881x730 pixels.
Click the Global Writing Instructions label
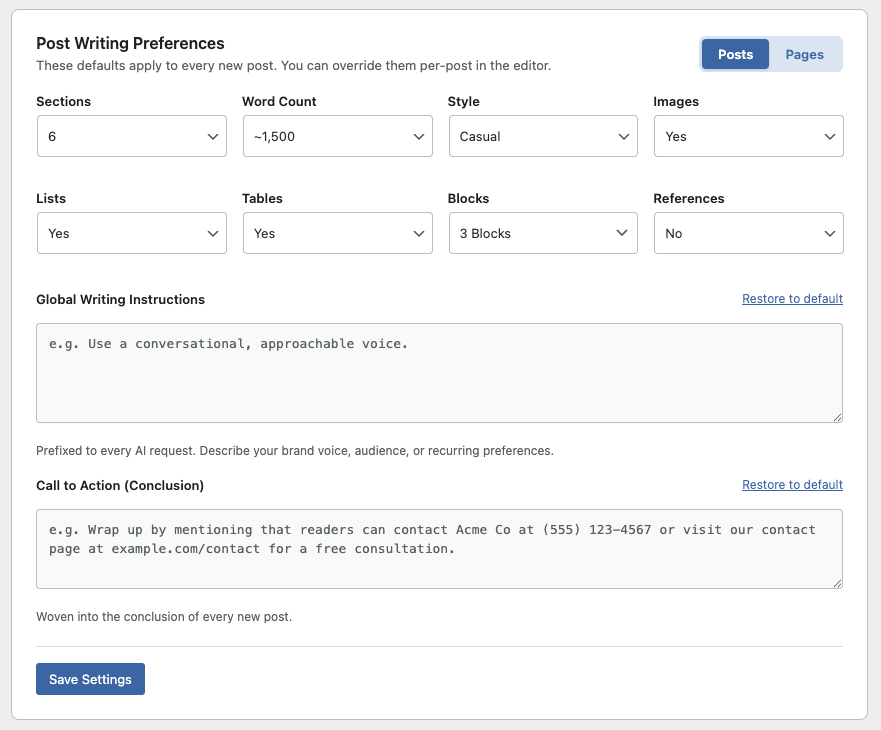point(121,300)
